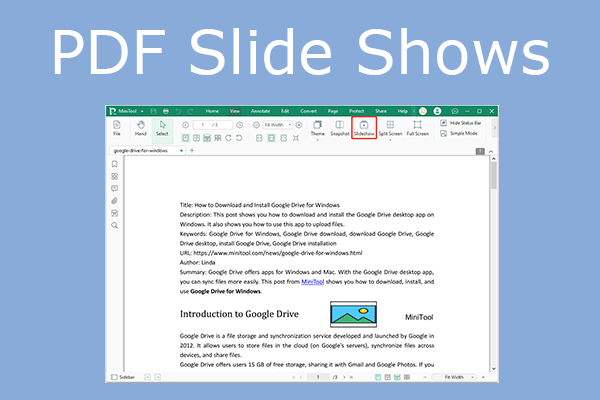600x400 pixels.
Task: Rotate the page counterclockwise
Action: click(239, 138)
